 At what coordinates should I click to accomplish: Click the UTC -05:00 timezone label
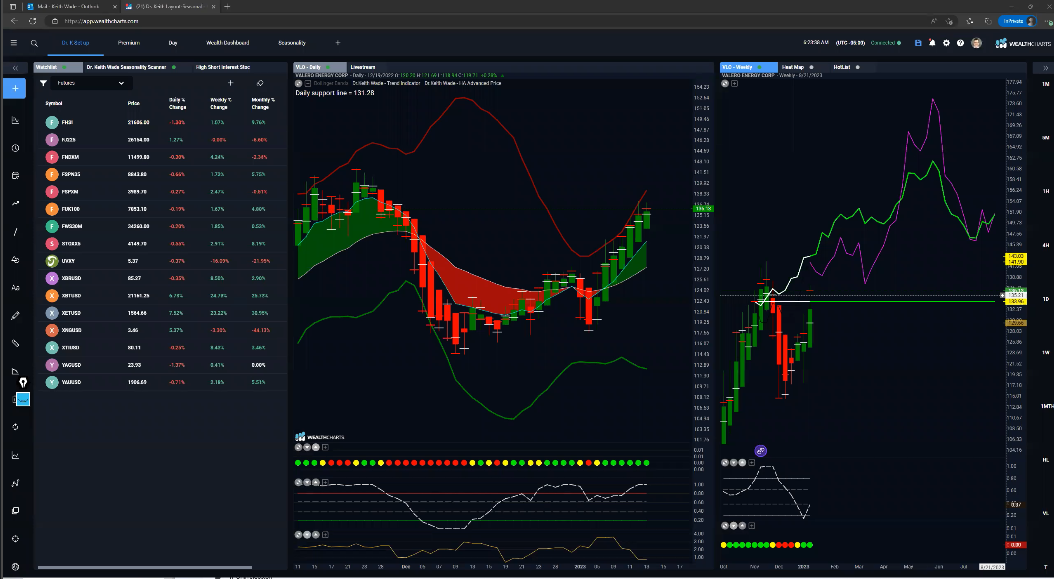tap(850, 43)
